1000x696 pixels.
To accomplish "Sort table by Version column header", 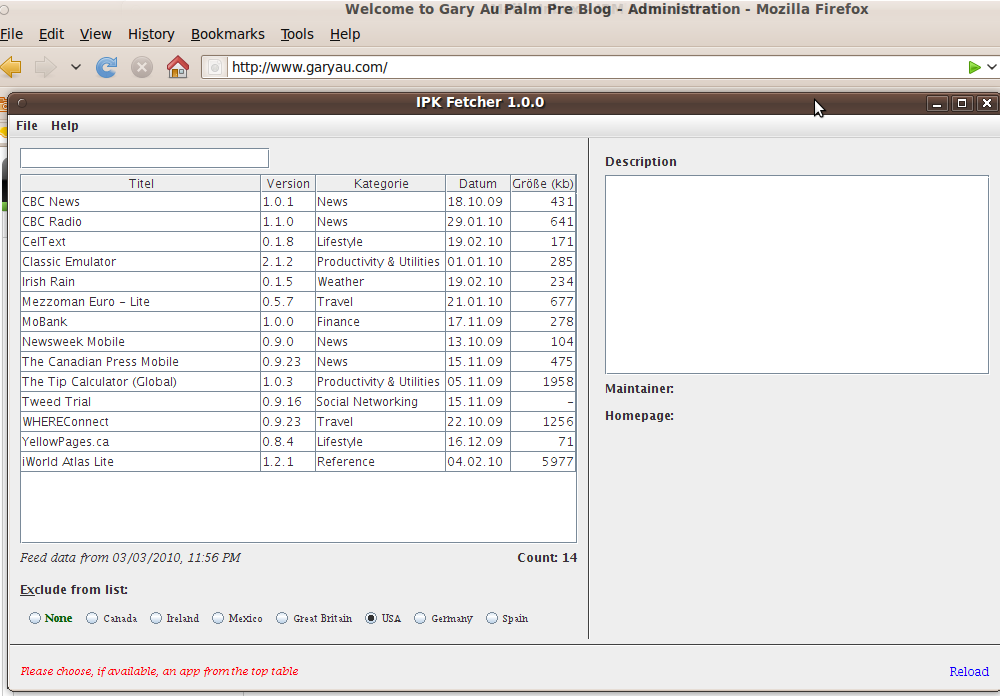I will pos(288,184).
